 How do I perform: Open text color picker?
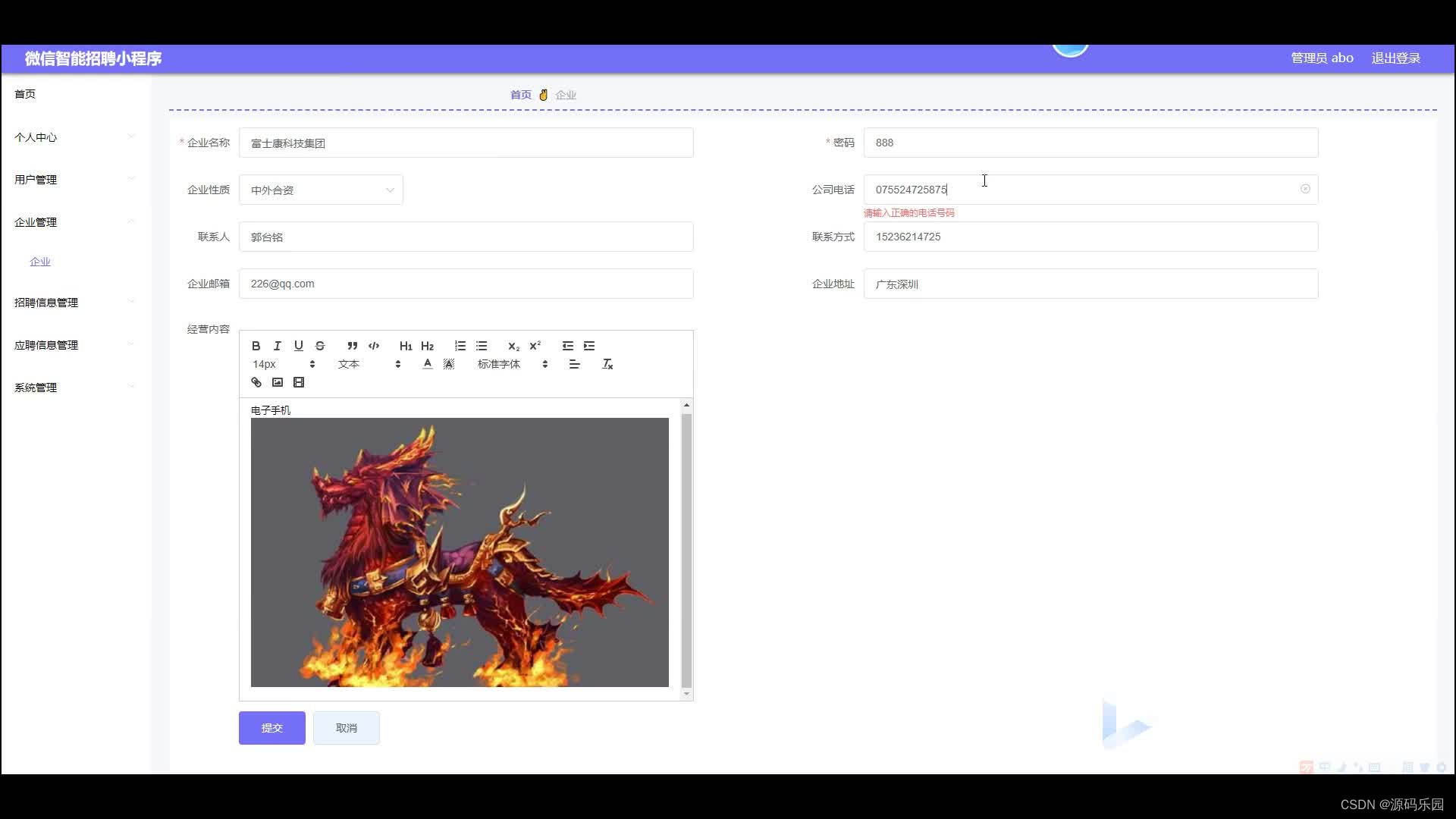click(x=428, y=365)
